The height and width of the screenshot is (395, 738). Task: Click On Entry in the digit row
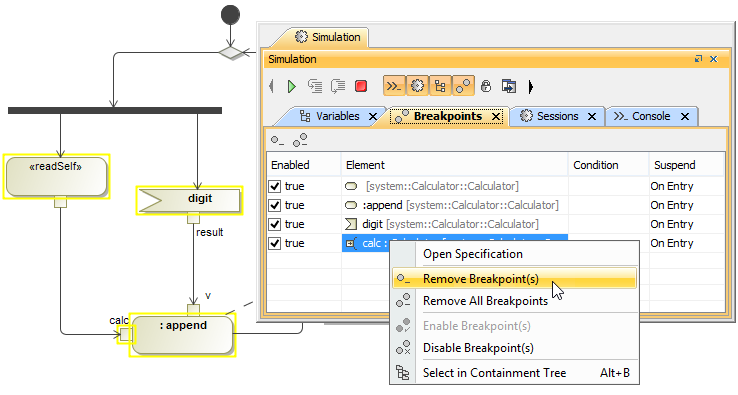(672, 225)
